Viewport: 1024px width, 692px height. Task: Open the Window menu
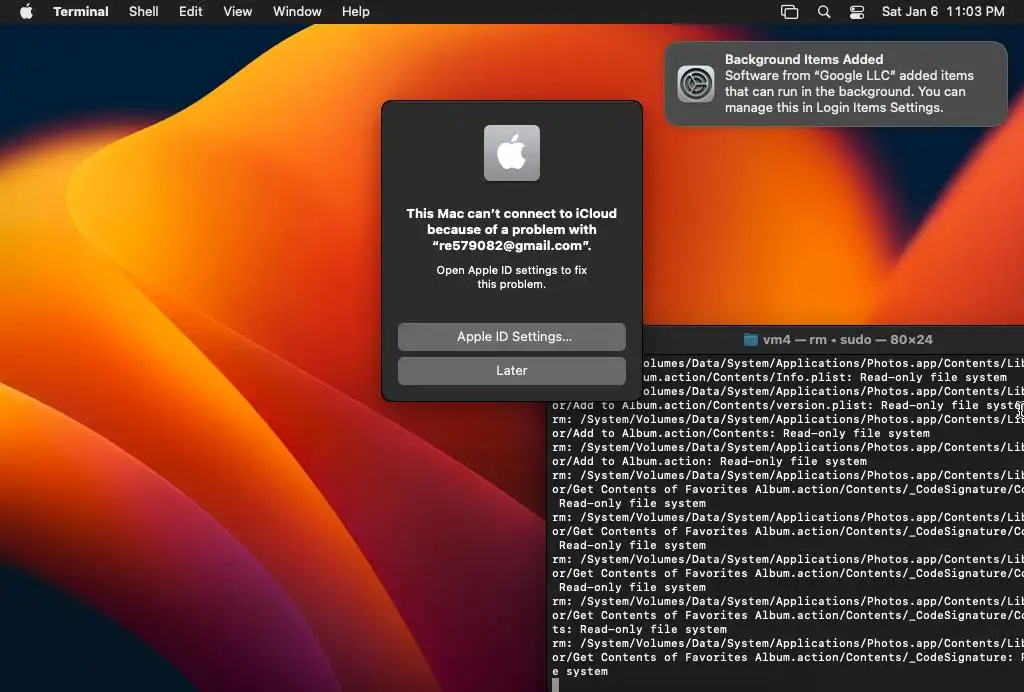[x=297, y=11]
